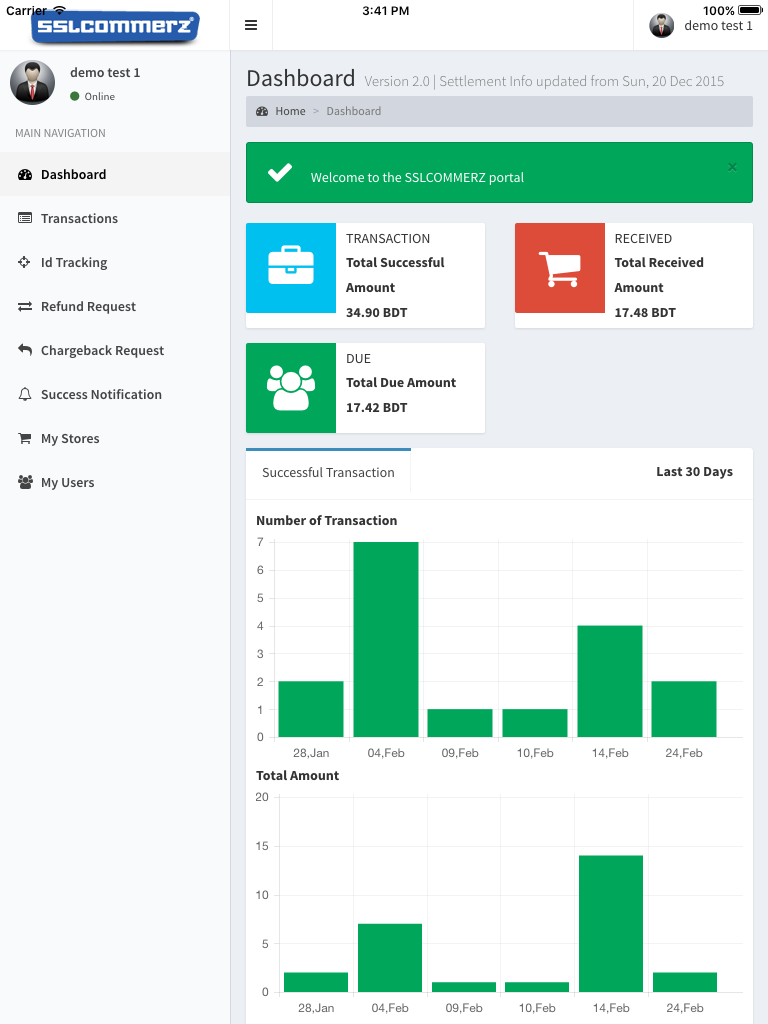Image resolution: width=768 pixels, height=1024 pixels.
Task: Dismiss the welcome banner with the X
Action: click(732, 167)
